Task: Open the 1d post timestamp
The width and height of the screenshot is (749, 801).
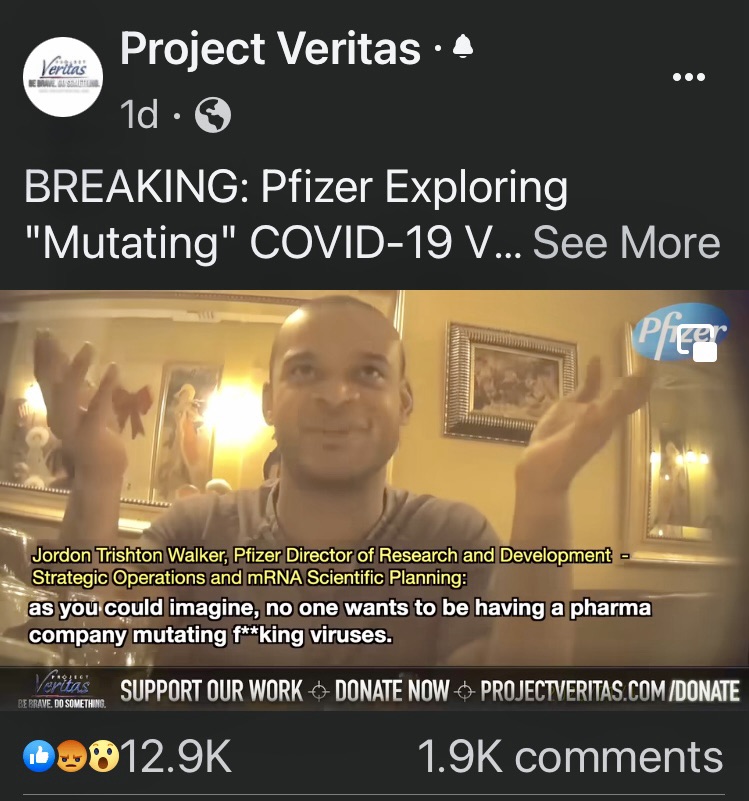Action: coord(139,114)
